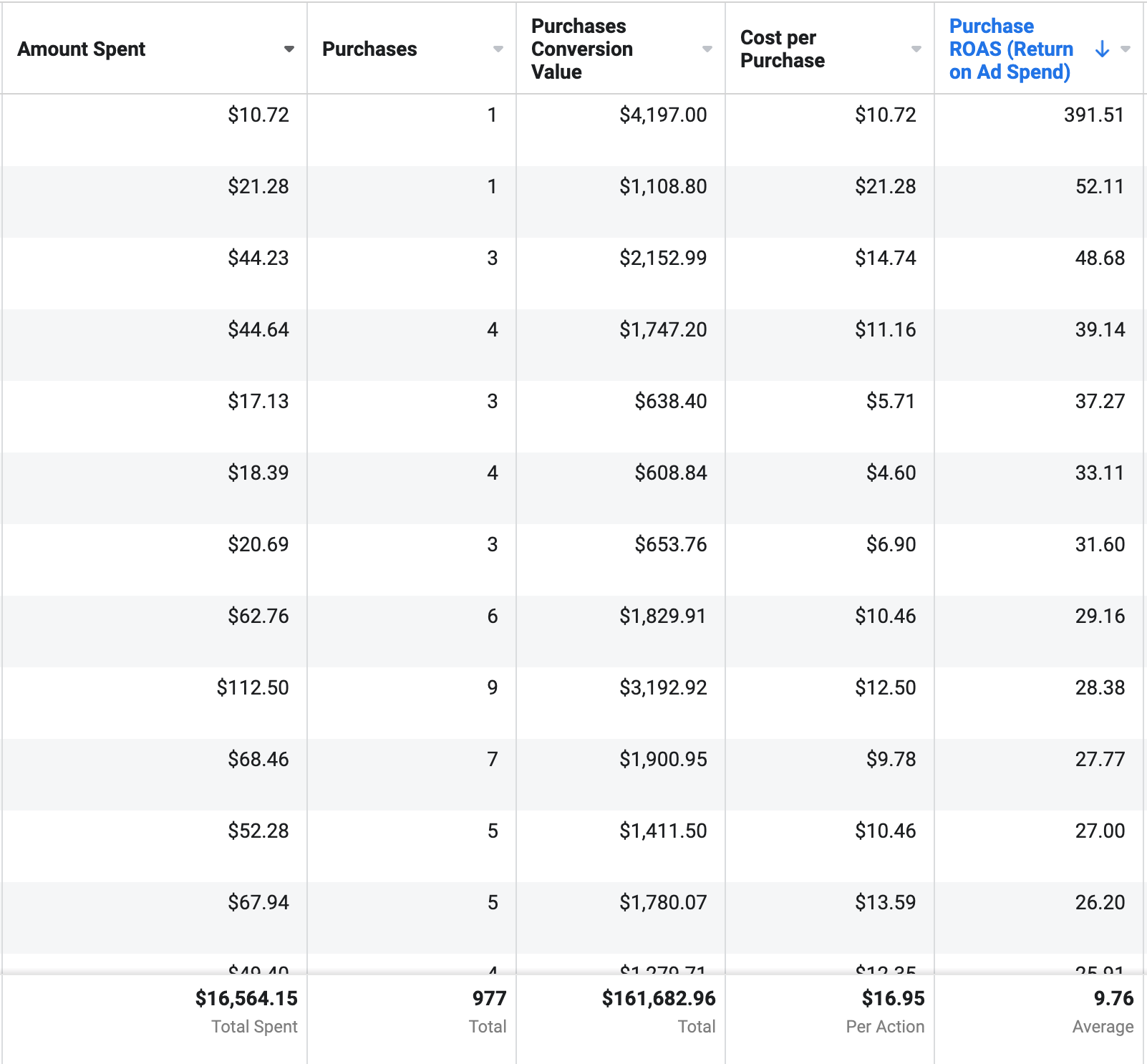Click the Purchases column header text

click(369, 49)
